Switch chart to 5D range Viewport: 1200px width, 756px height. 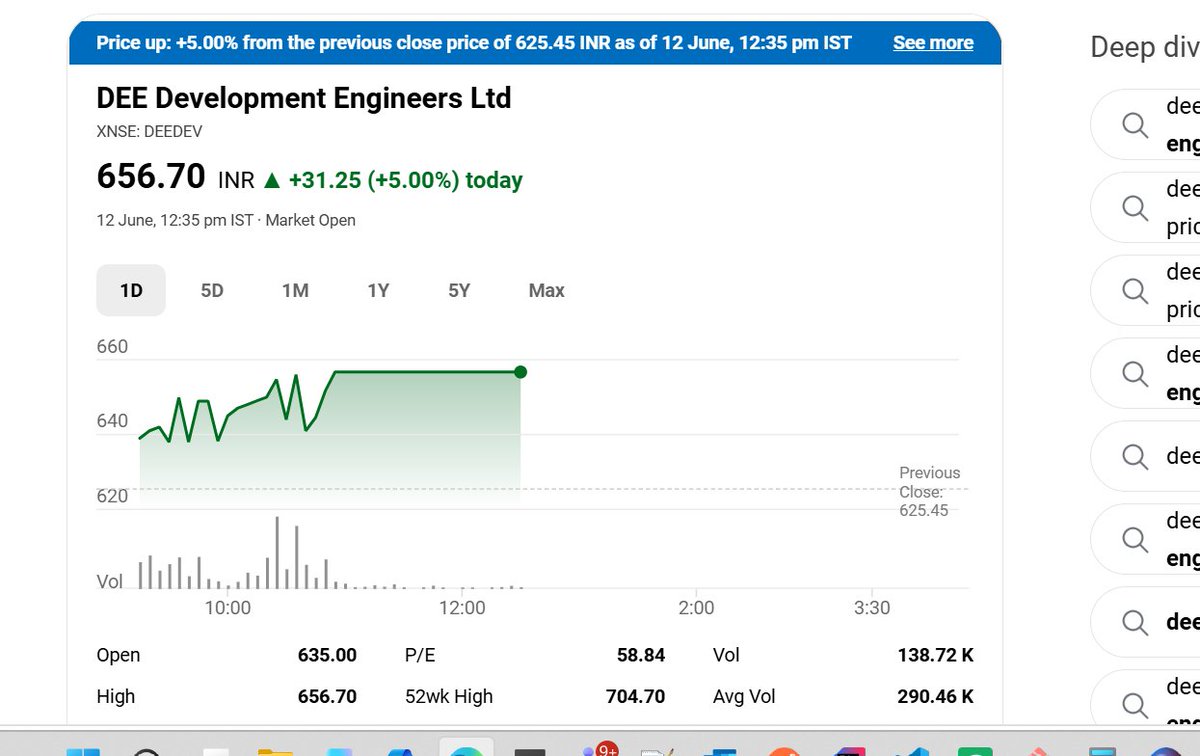[x=212, y=290]
